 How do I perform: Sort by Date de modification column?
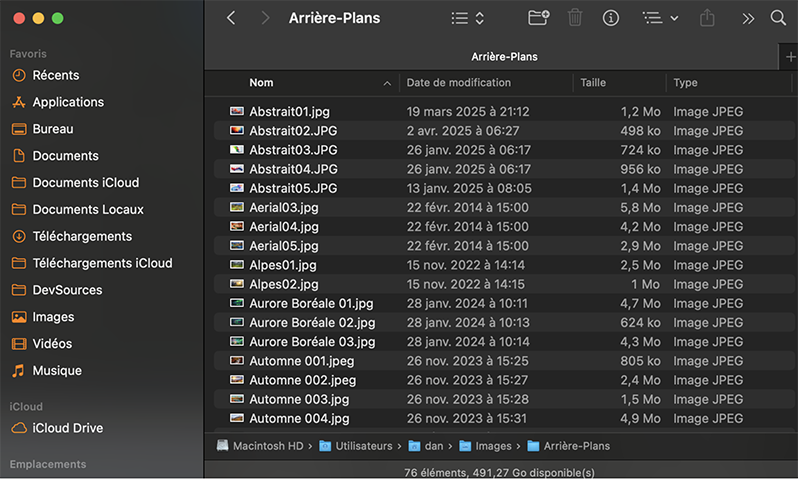point(458,83)
